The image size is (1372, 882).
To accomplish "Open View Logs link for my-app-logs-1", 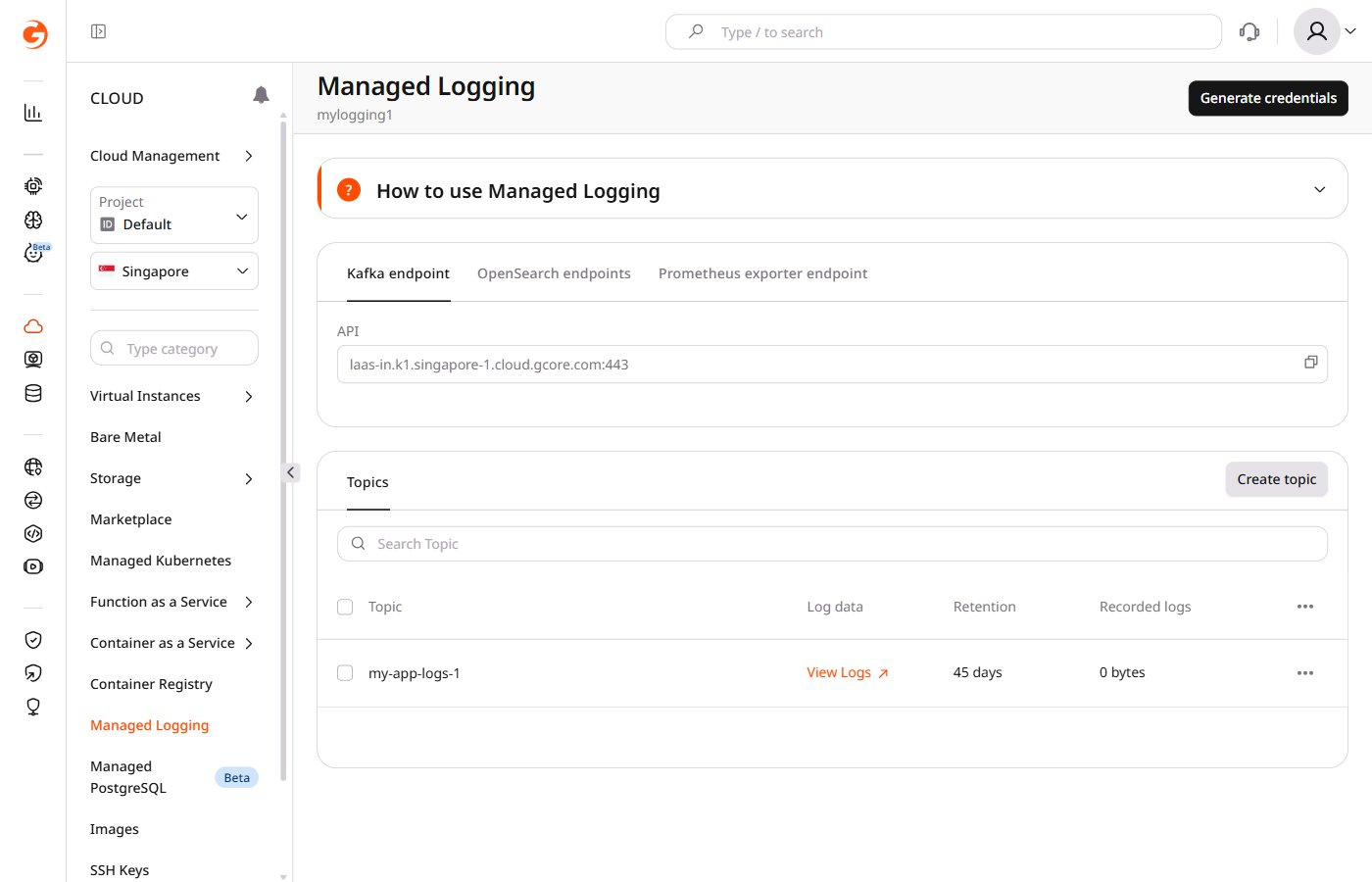I will click(x=847, y=672).
